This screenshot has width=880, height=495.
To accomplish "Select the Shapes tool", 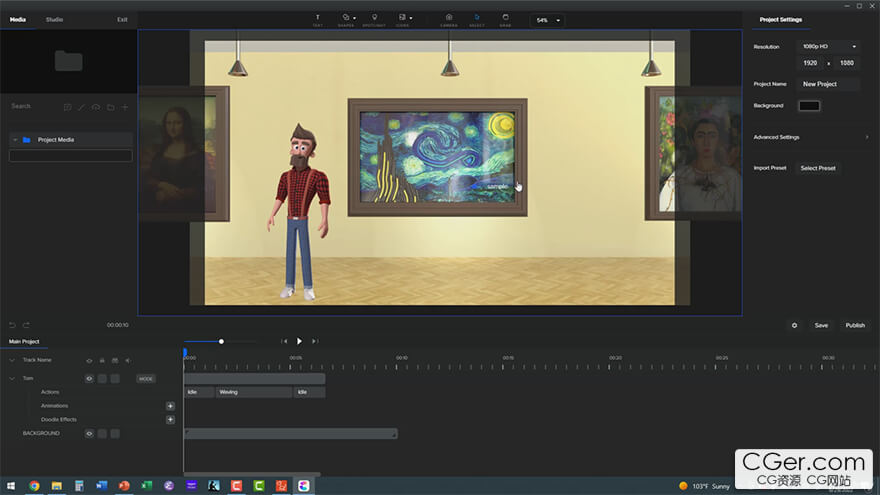I will (x=346, y=20).
